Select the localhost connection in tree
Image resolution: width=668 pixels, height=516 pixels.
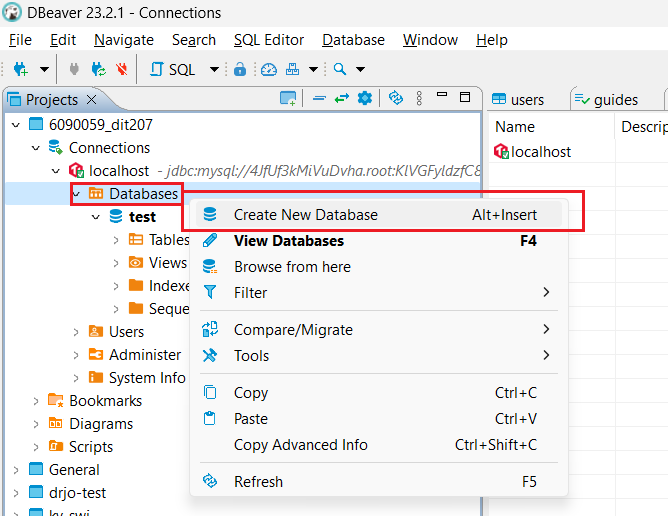(x=119, y=171)
